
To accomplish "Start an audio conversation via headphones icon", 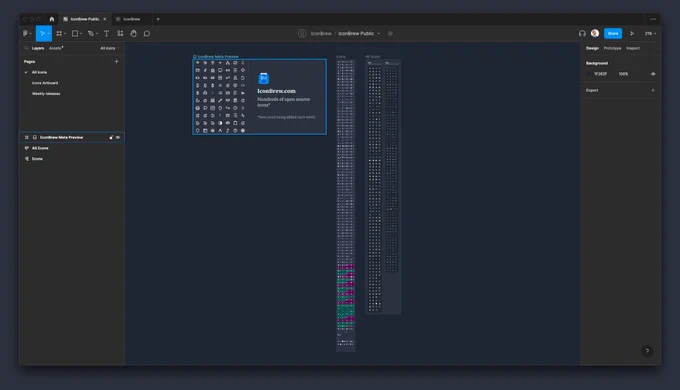I will [582, 33].
